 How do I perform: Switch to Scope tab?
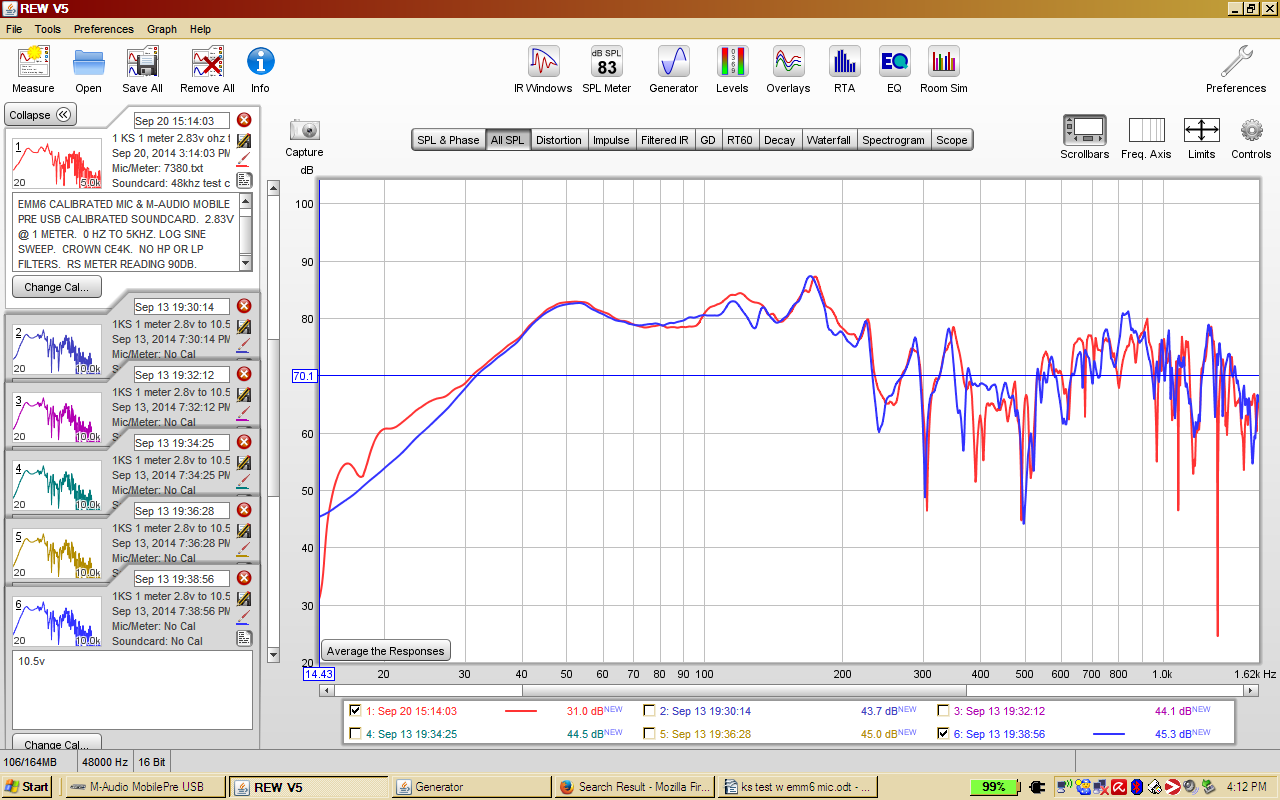[x=952, y=140]
